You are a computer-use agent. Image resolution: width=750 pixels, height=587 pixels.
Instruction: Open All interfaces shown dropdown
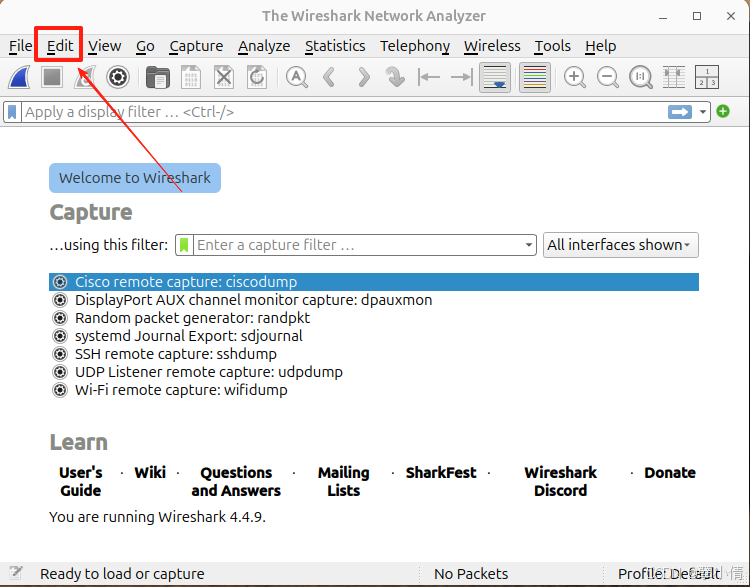(x=620, y=245)
